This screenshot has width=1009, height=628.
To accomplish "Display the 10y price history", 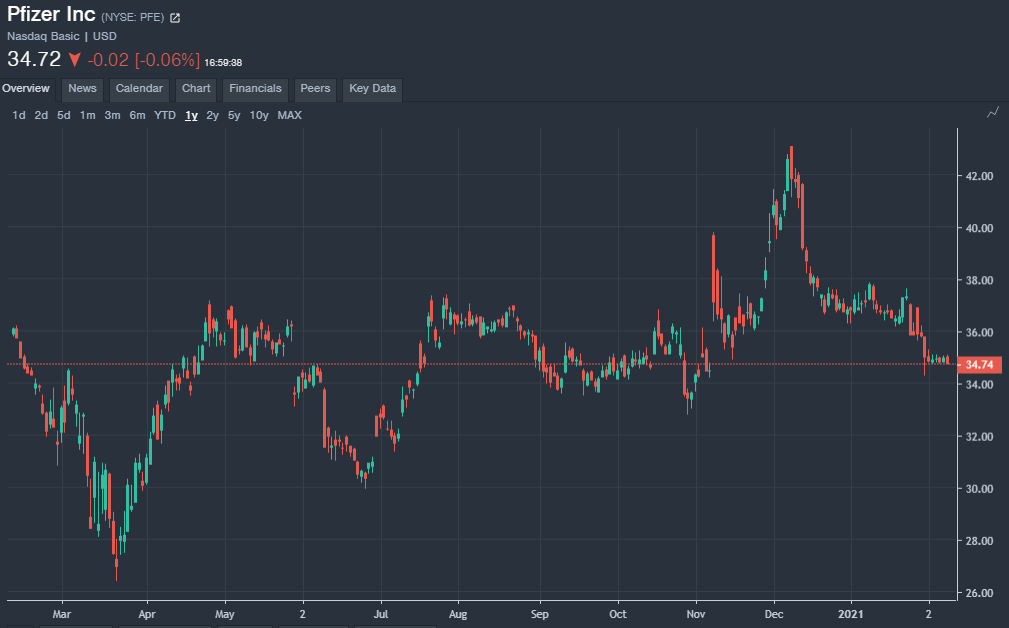I will [x=259, y=115].
